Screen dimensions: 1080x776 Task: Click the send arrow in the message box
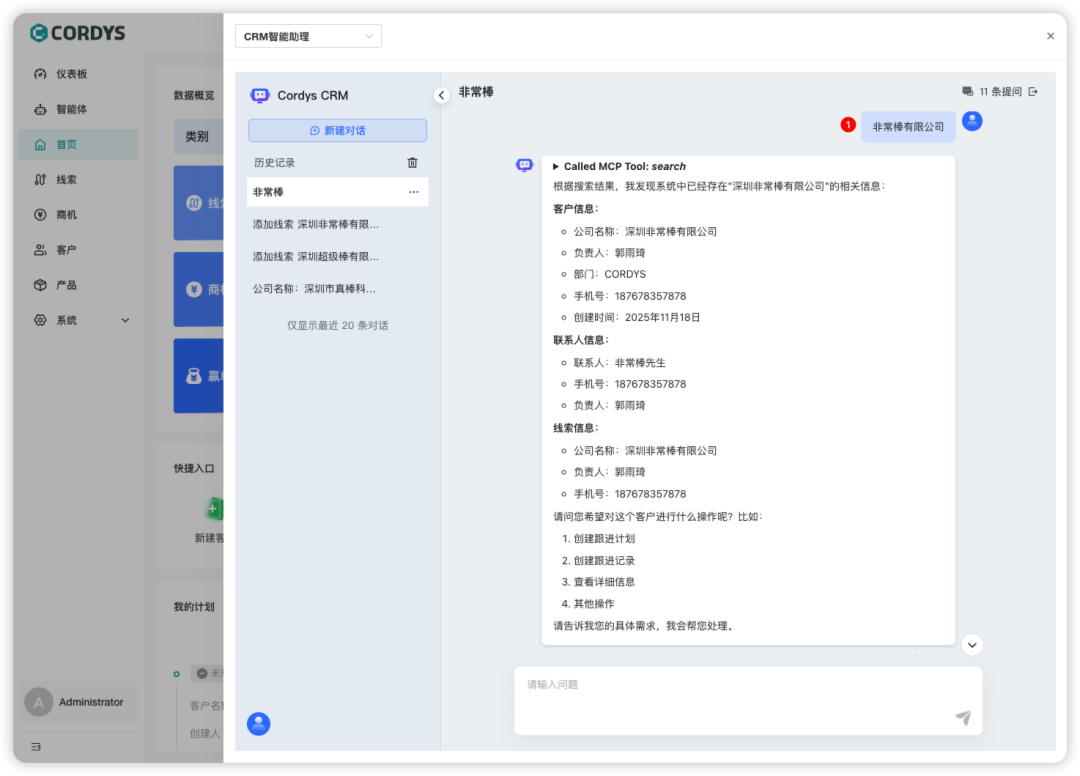963,718
